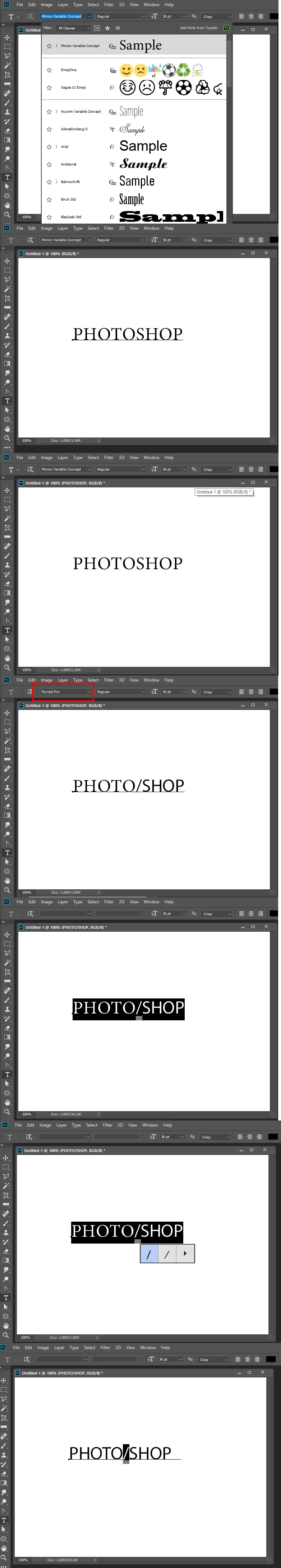Open Layer menu above the Myriad Pro bar
This screenshot has height=1568, width=281.
point(63,680)
